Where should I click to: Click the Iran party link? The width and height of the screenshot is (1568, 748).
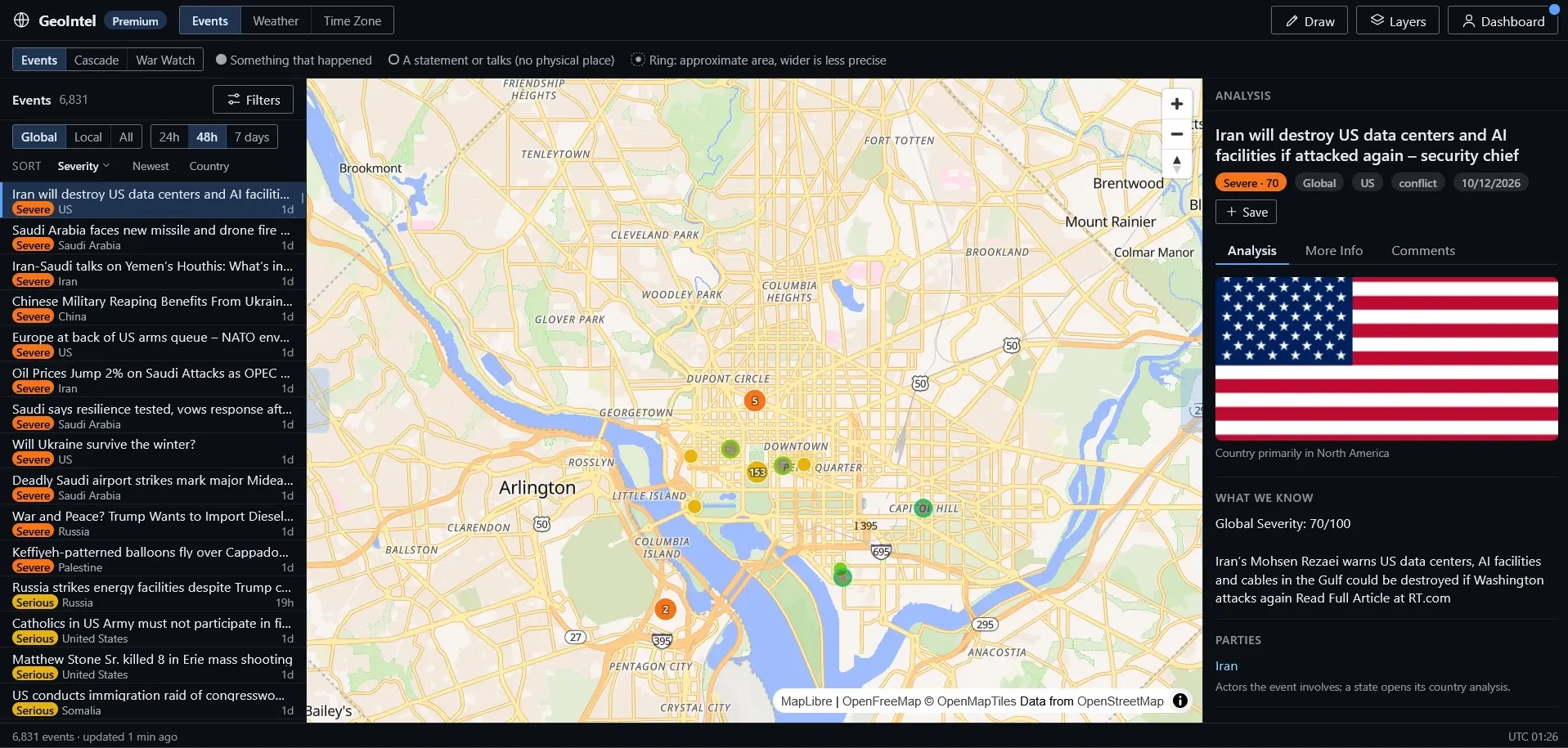tap(1226, 666)
